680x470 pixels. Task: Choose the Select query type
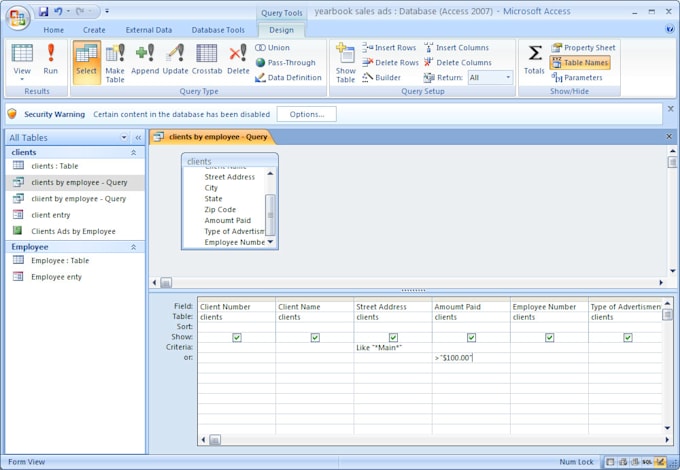(x=87, y=62)
